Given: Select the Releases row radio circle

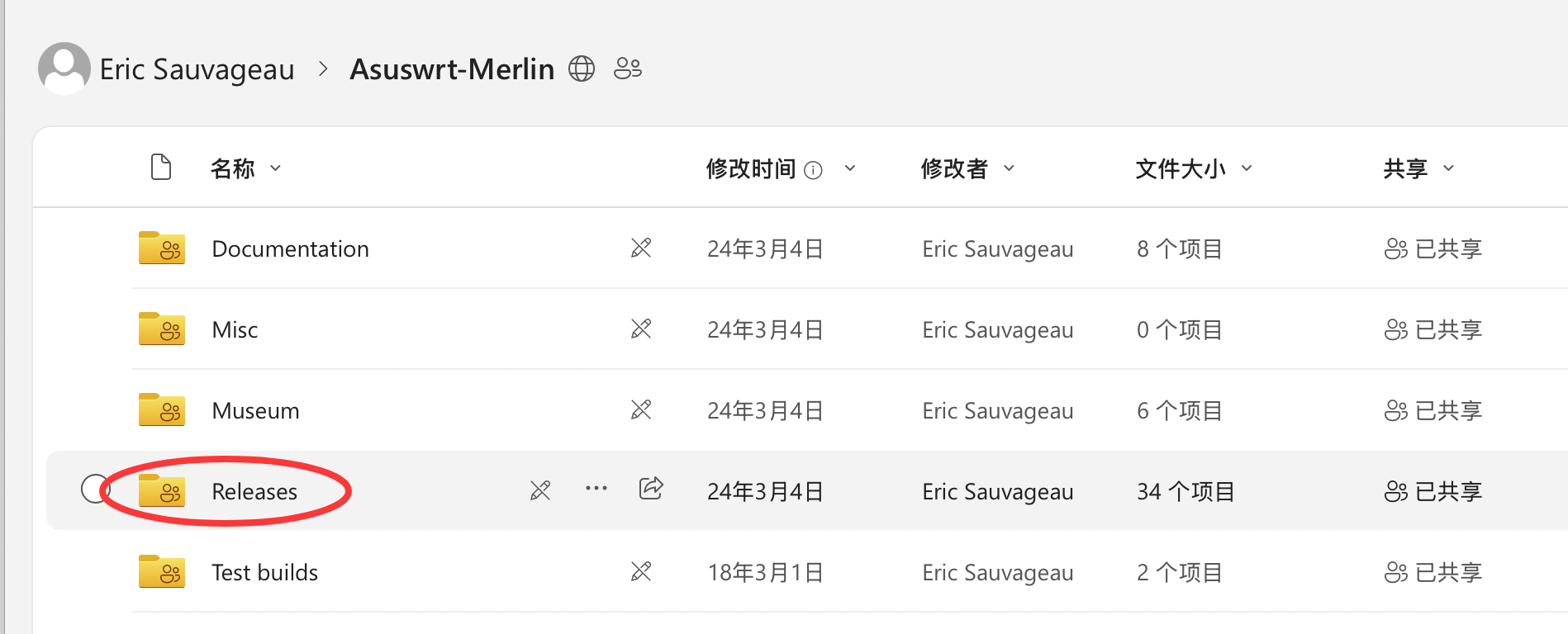Looking at the screenshot, I should pos(96,489).
